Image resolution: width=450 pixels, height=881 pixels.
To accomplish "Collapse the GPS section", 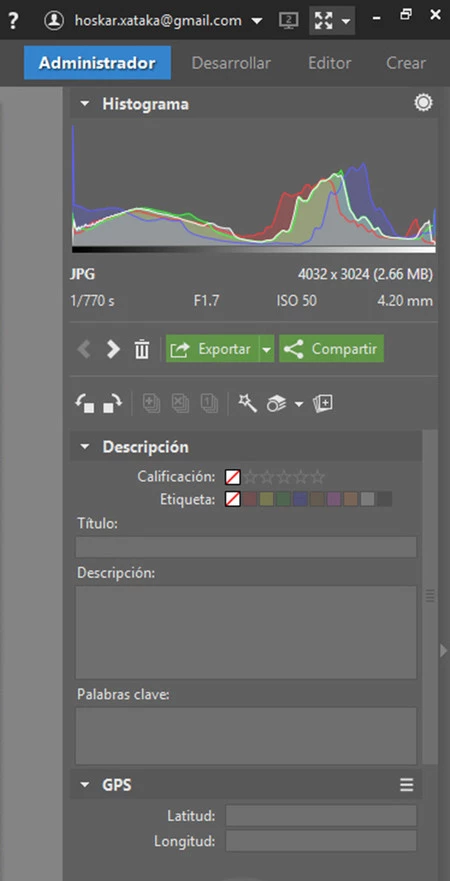I will click(84, 785).
